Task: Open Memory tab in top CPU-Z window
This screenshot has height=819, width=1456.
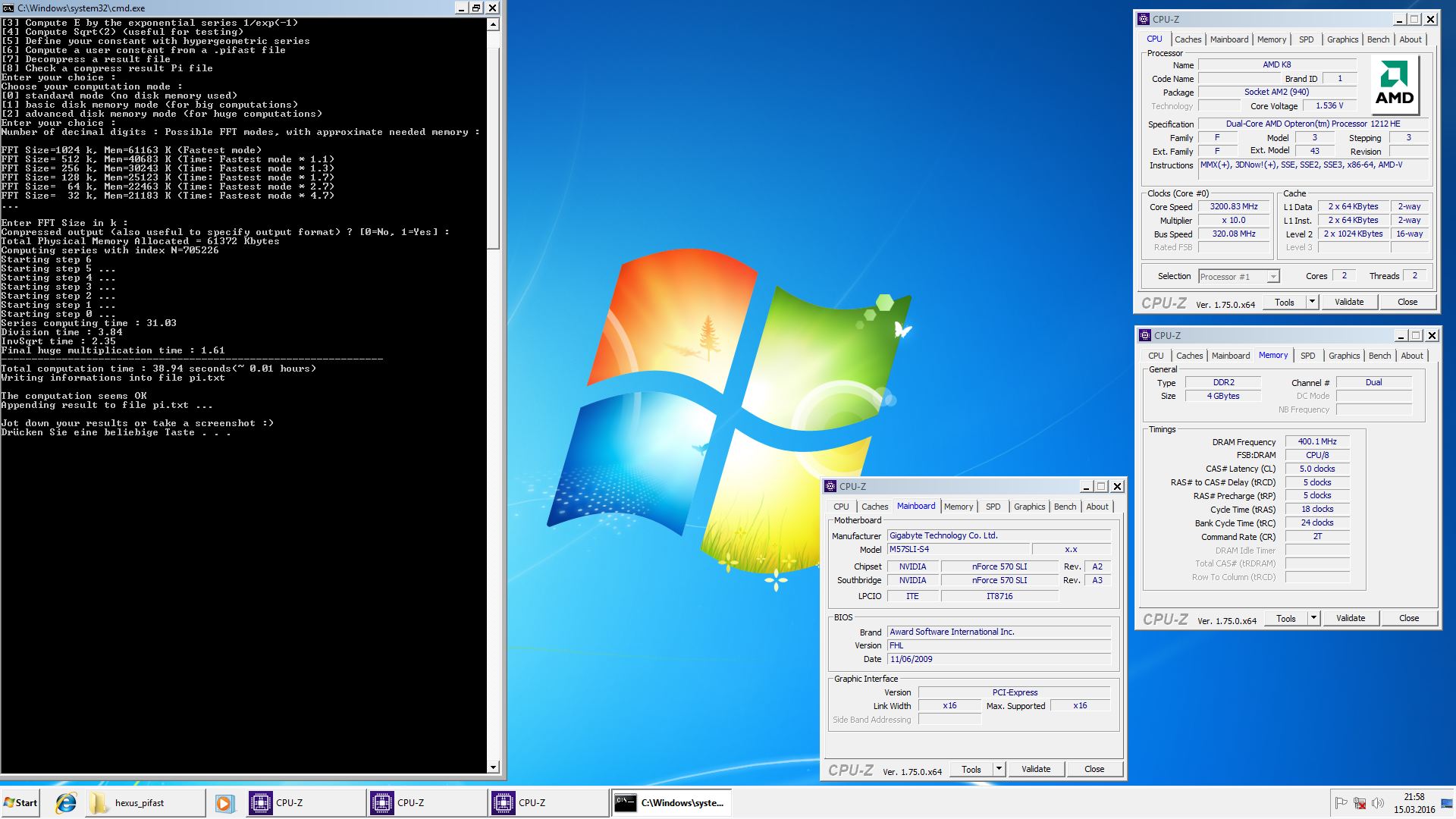Action: pyautogui.click(x=1271, y=39)
